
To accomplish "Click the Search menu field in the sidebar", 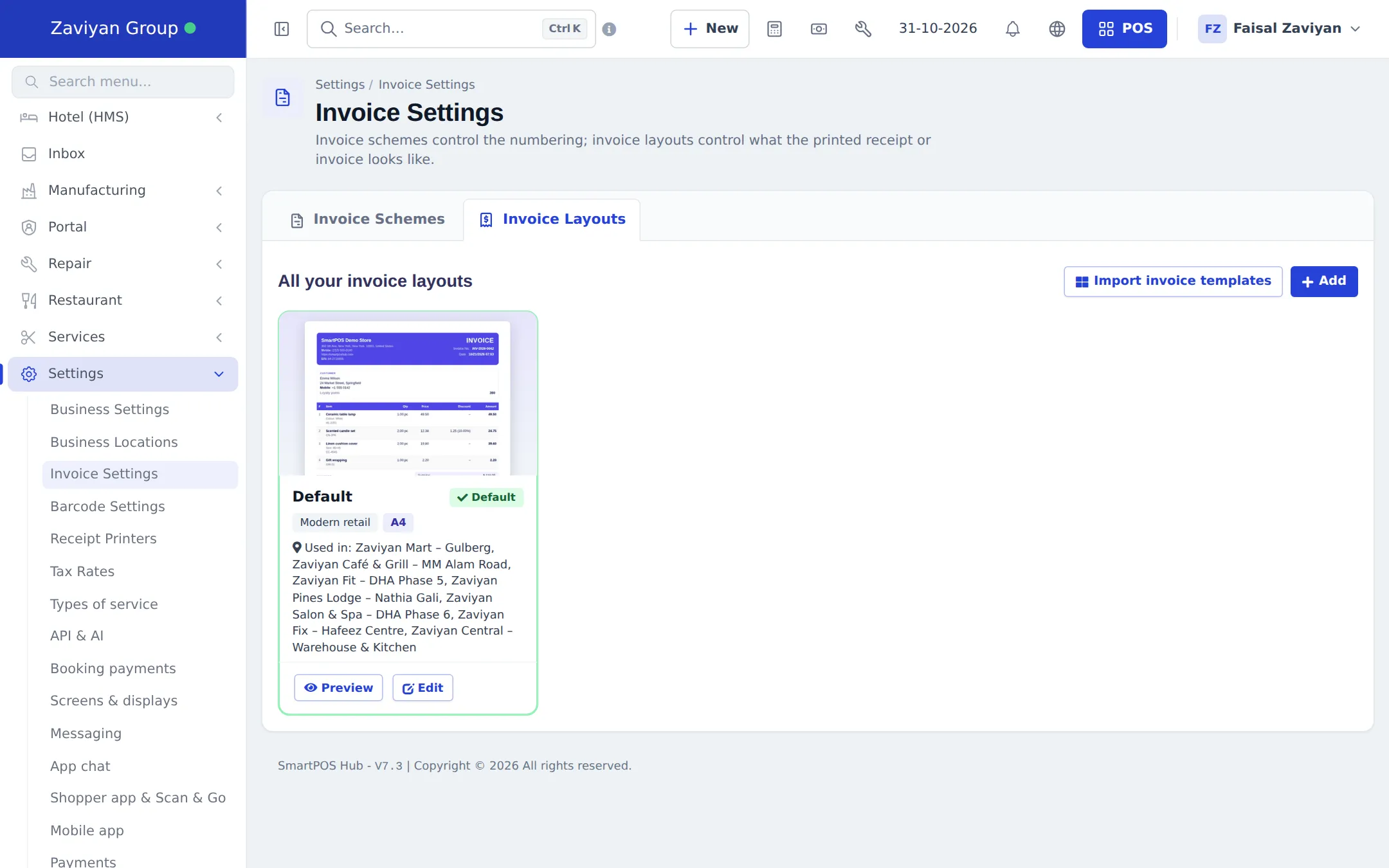I will point(123,82).
